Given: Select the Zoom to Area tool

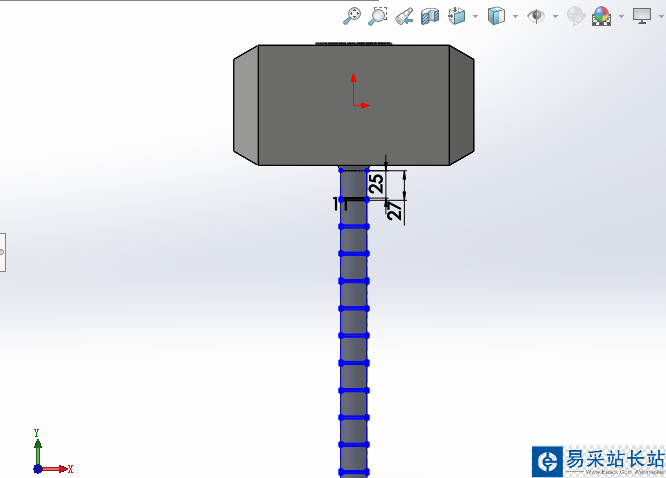Looking at the screenshot, I should (x=378, y=16).
